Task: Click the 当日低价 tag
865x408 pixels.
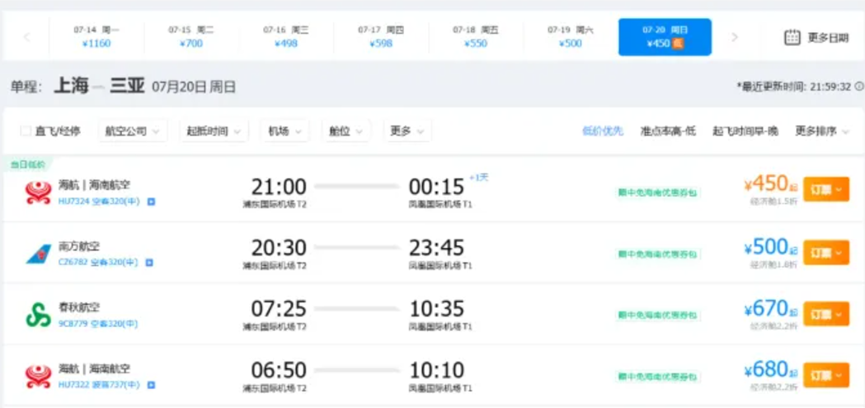Action: (x=27, y=164)
